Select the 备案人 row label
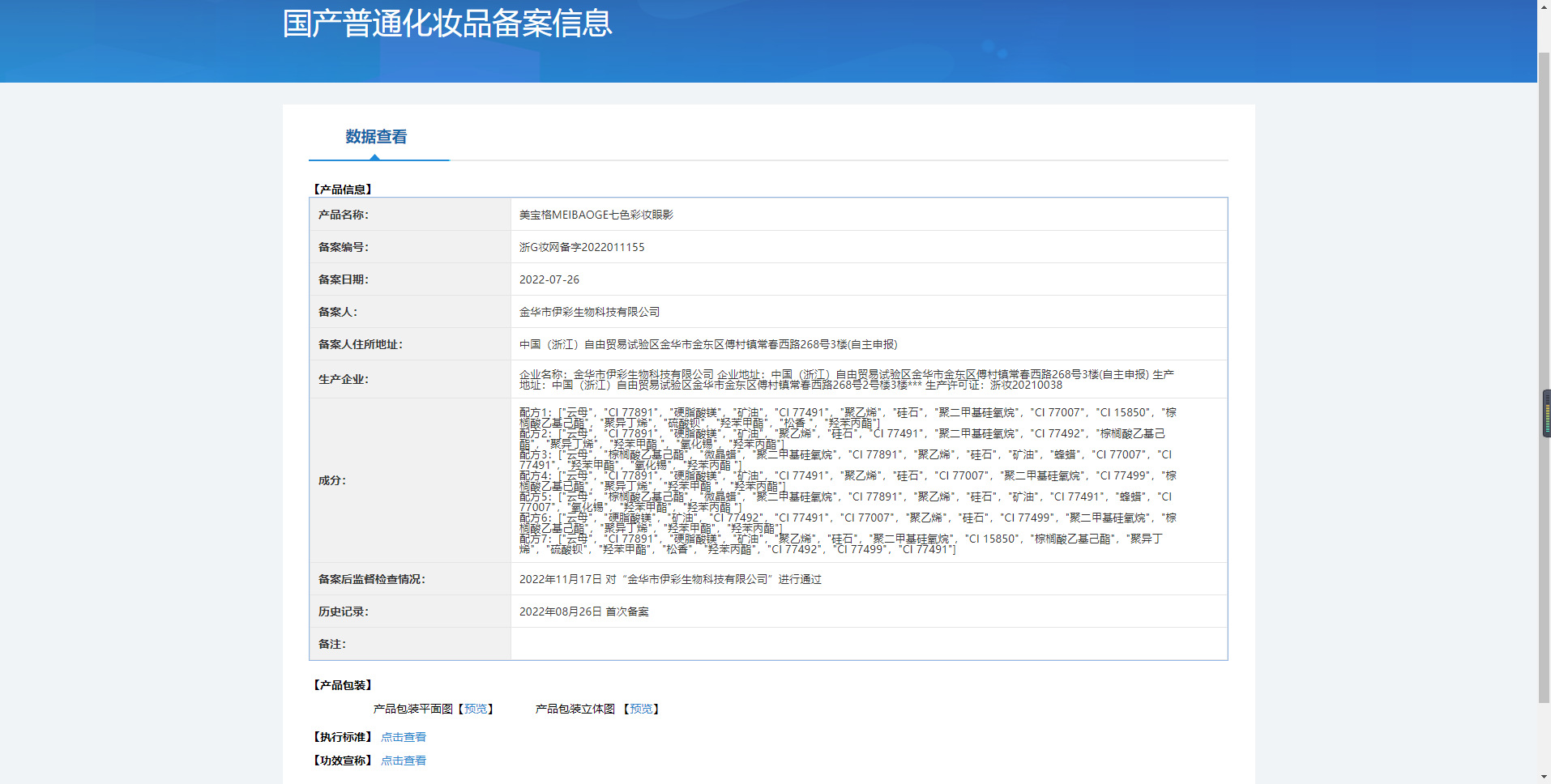Screen dimensions: 1551x784 (338, 312)
